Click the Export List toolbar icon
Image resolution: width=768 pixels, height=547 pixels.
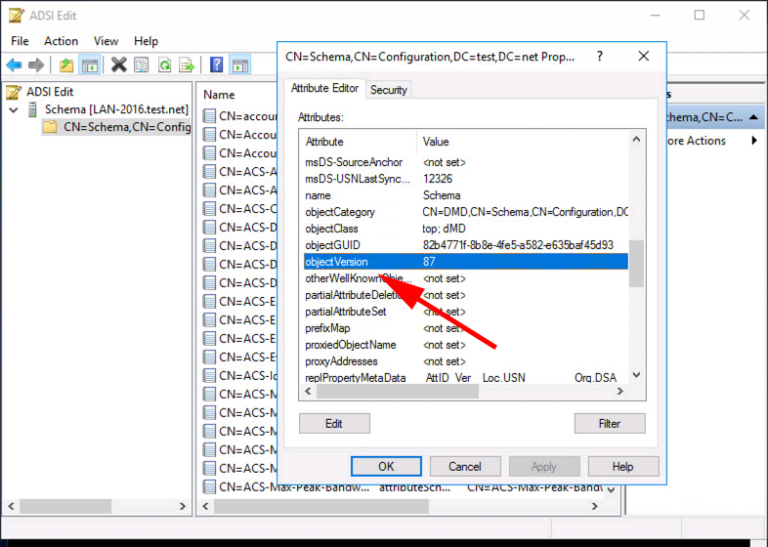point(186,65)
